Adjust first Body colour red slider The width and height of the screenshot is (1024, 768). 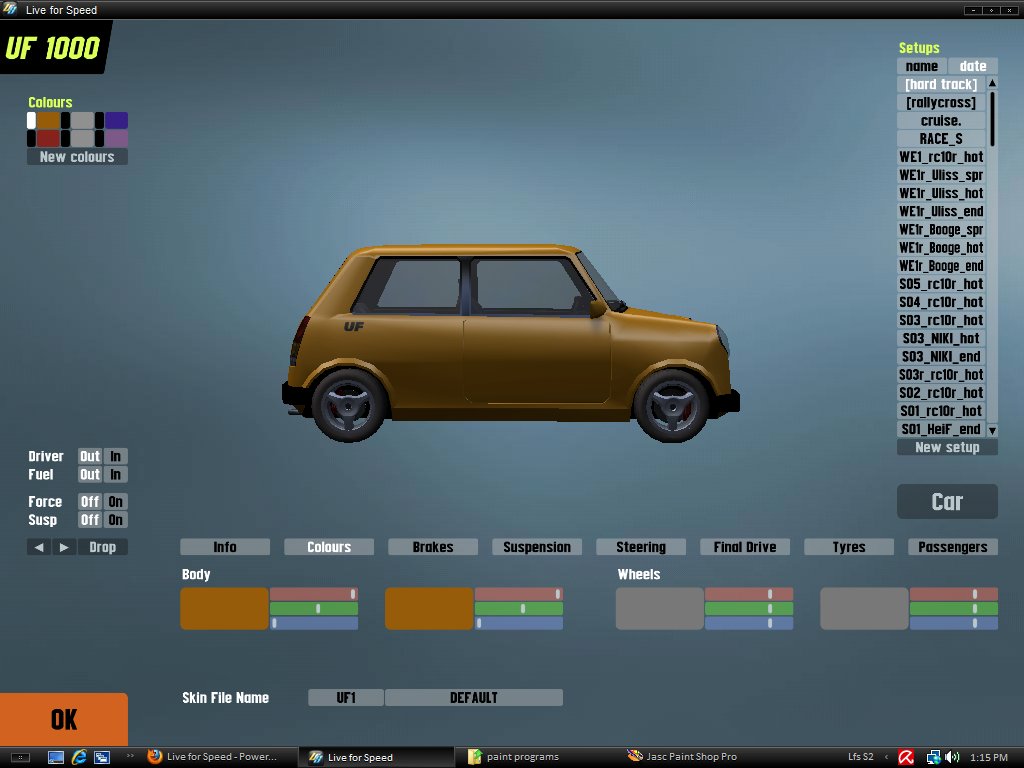point(314,594)
